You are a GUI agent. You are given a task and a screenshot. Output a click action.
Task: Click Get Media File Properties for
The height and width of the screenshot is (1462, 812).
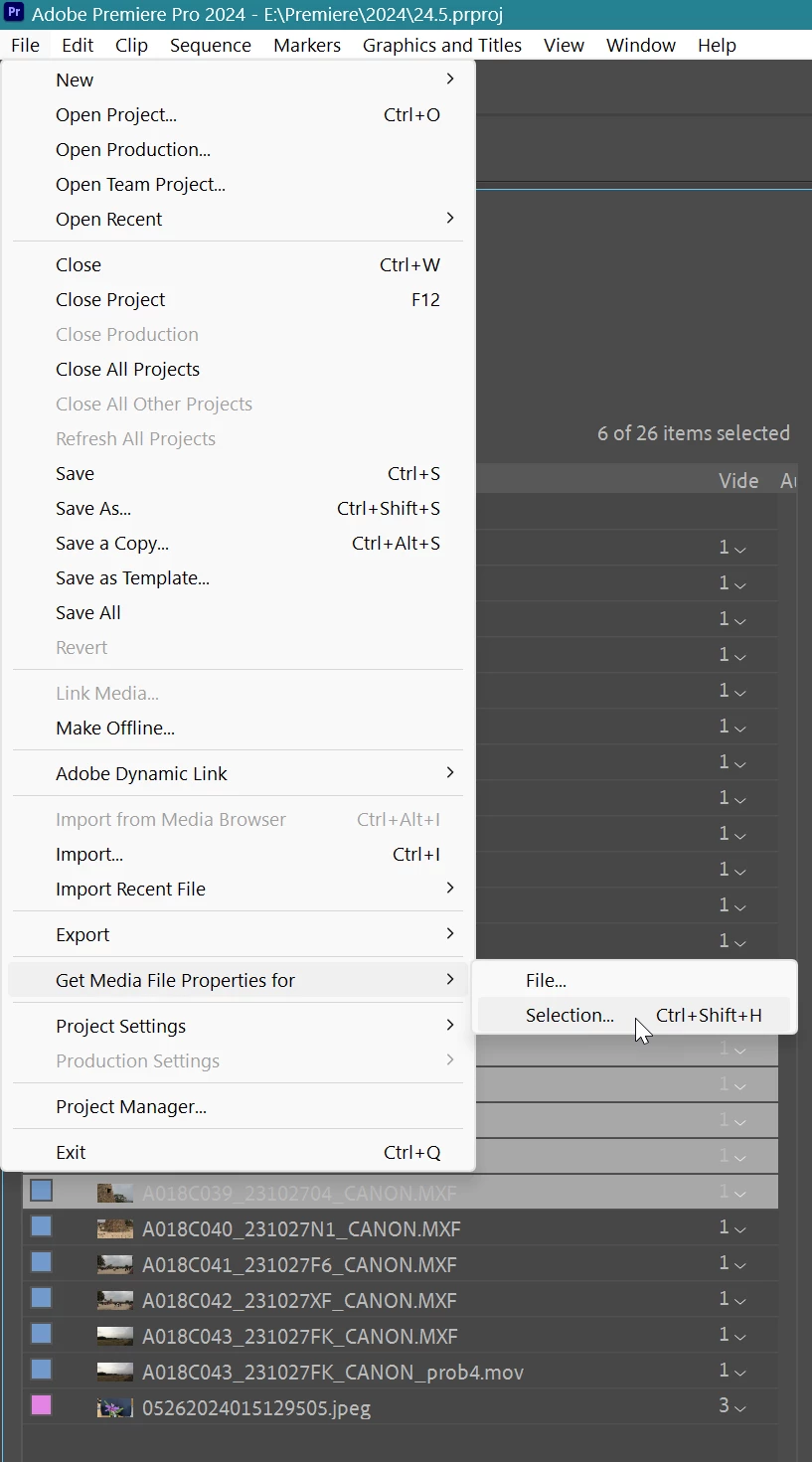coord(238,981)
